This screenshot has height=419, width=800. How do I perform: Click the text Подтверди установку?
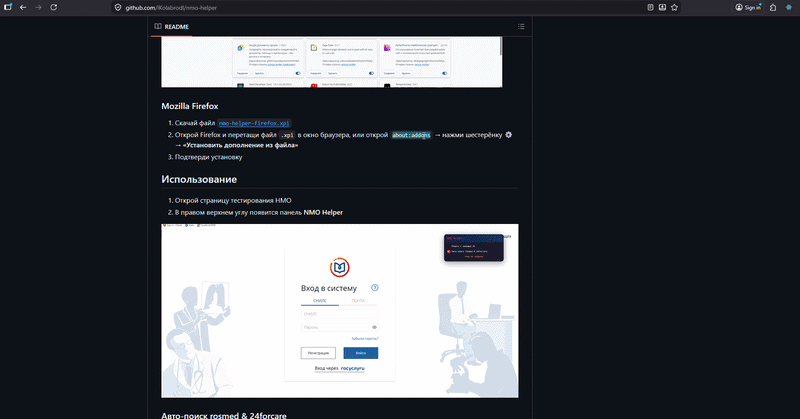click(208, 157)
